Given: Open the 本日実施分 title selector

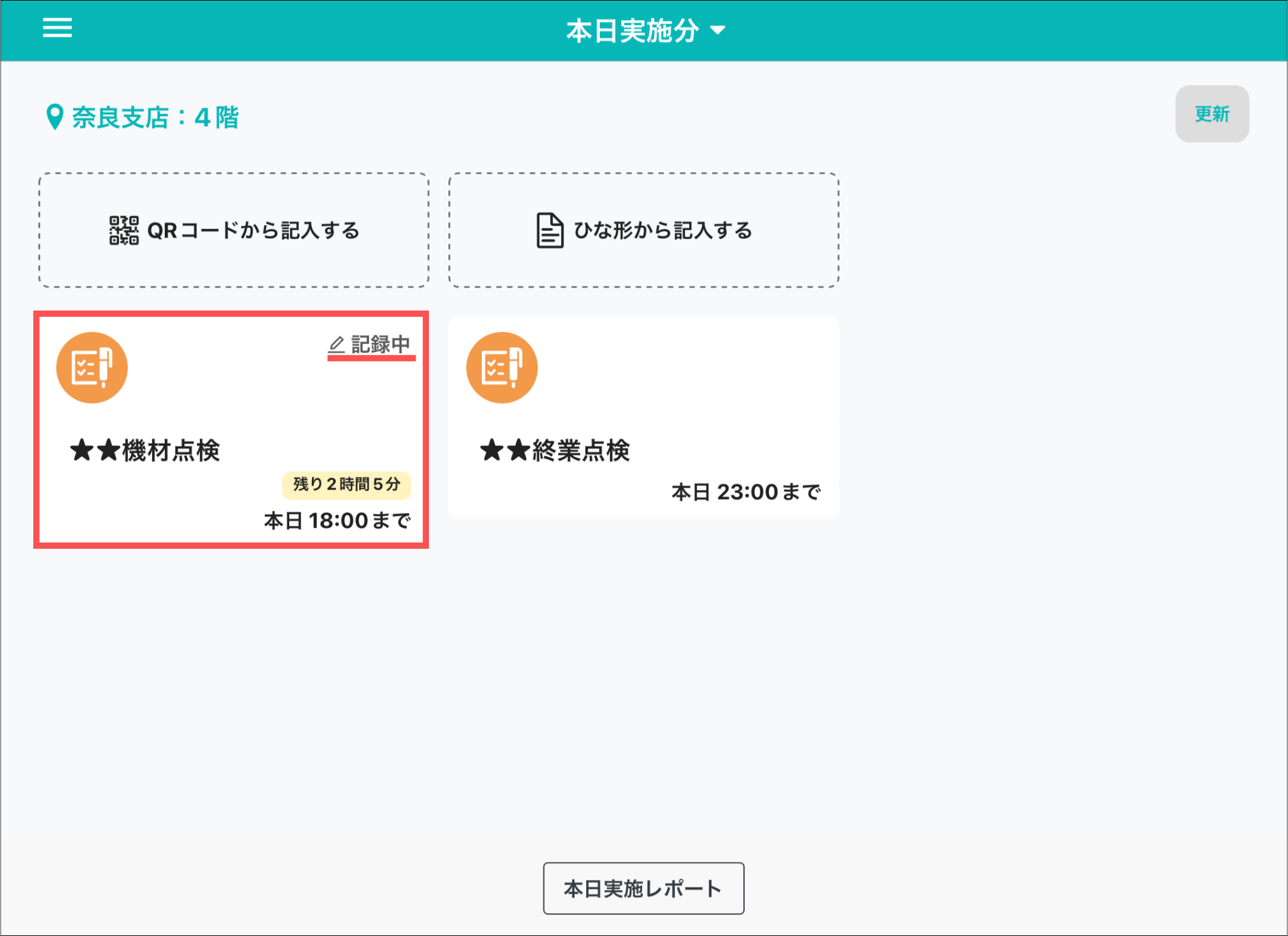Looking at the screenshot, I should point(632,30).
